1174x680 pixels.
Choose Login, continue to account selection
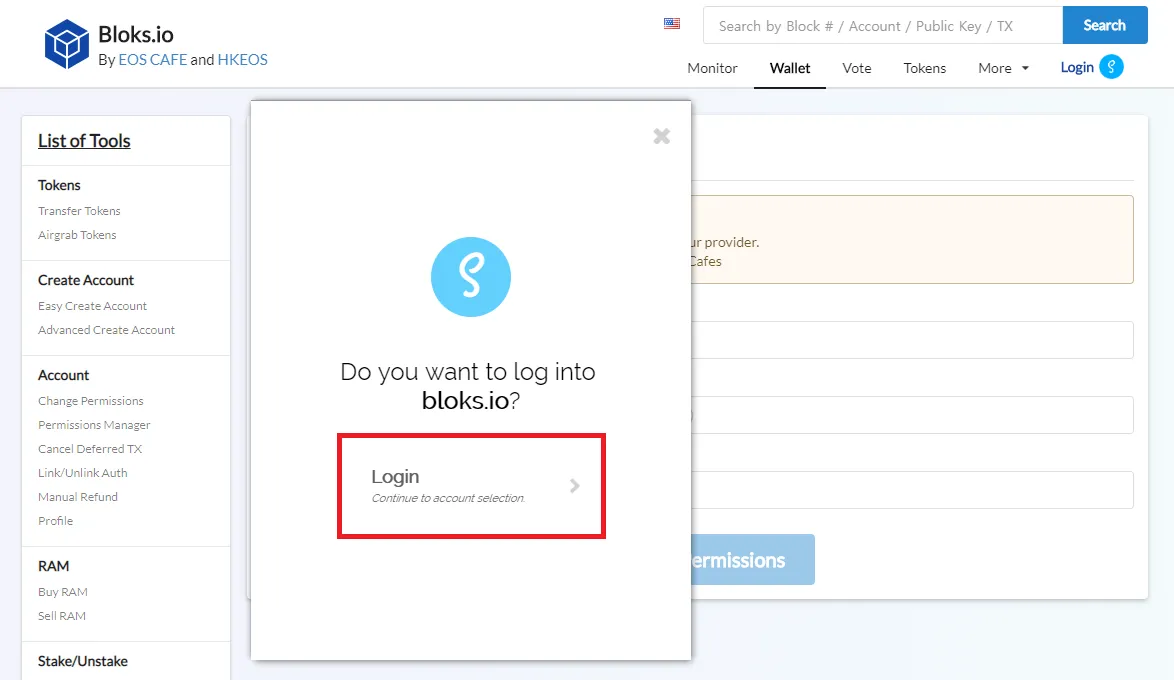pos(471,486)
